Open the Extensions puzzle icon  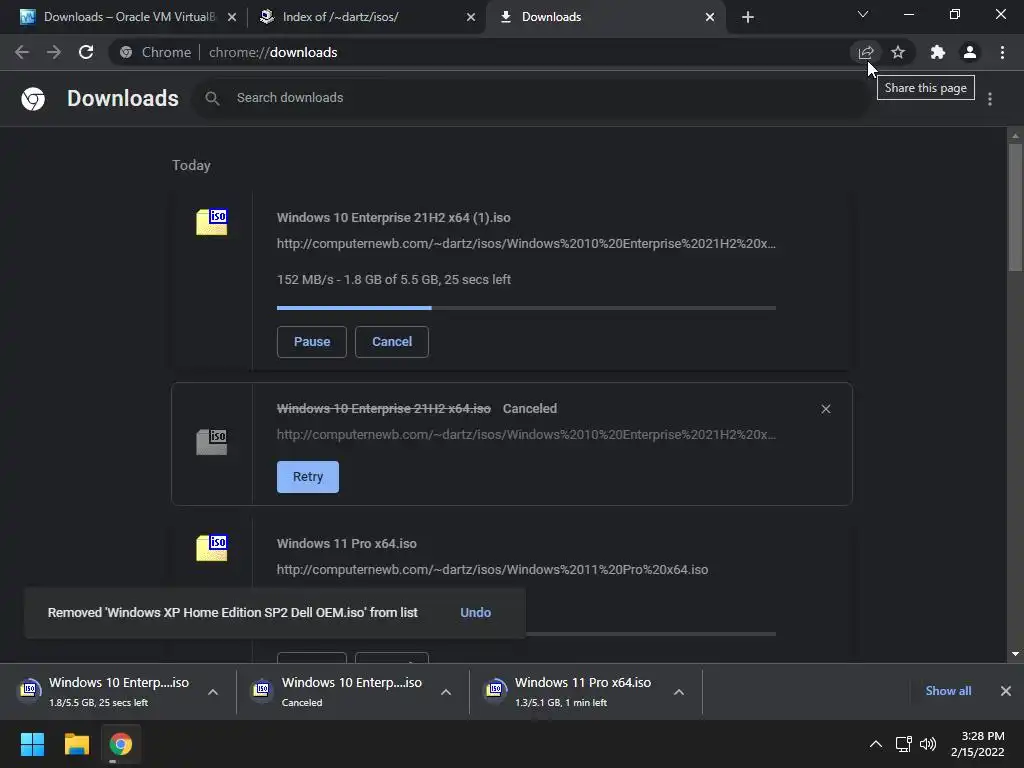pyautogui.click(x=938, y=52)
